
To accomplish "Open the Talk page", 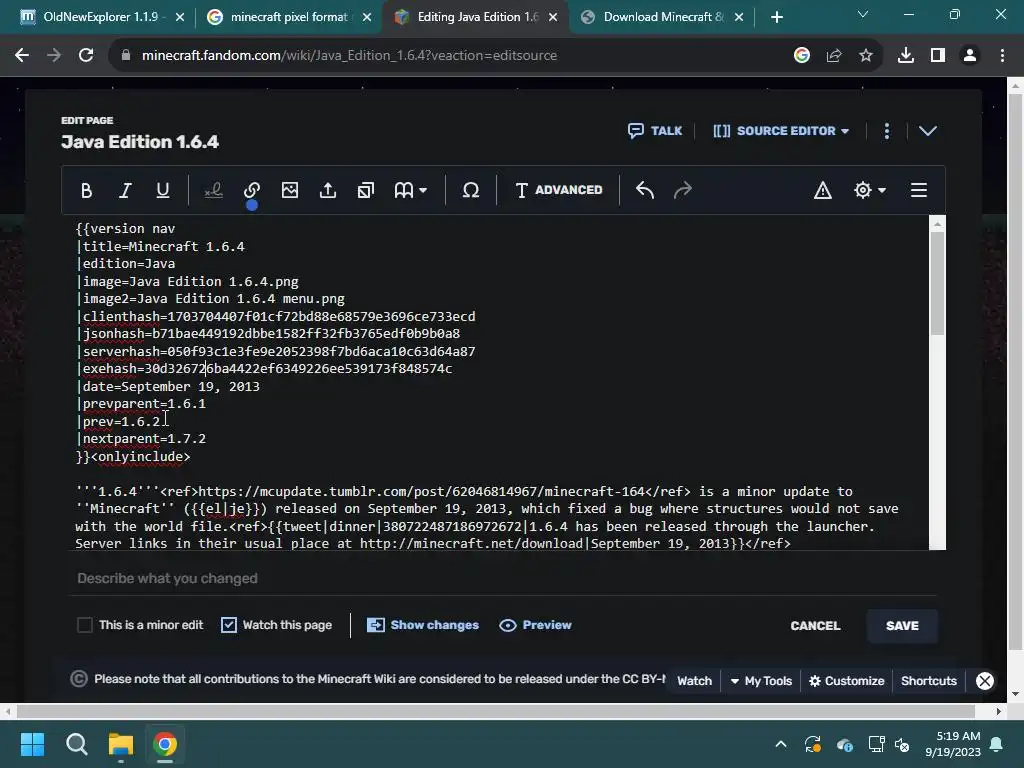I will pos(655,131).
